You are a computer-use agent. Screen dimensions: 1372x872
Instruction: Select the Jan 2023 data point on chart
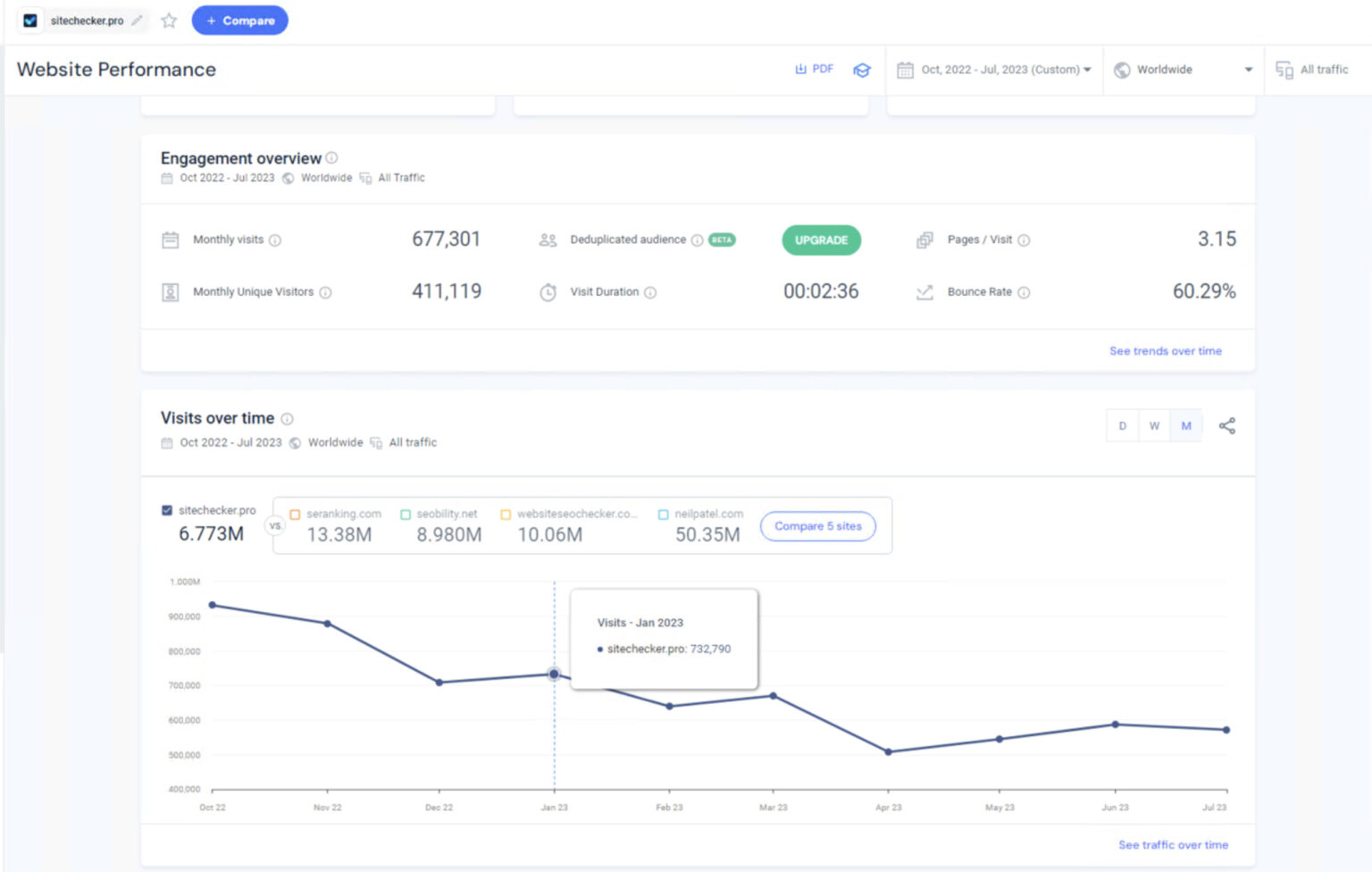pyautogui.click(x=554, y=675)
